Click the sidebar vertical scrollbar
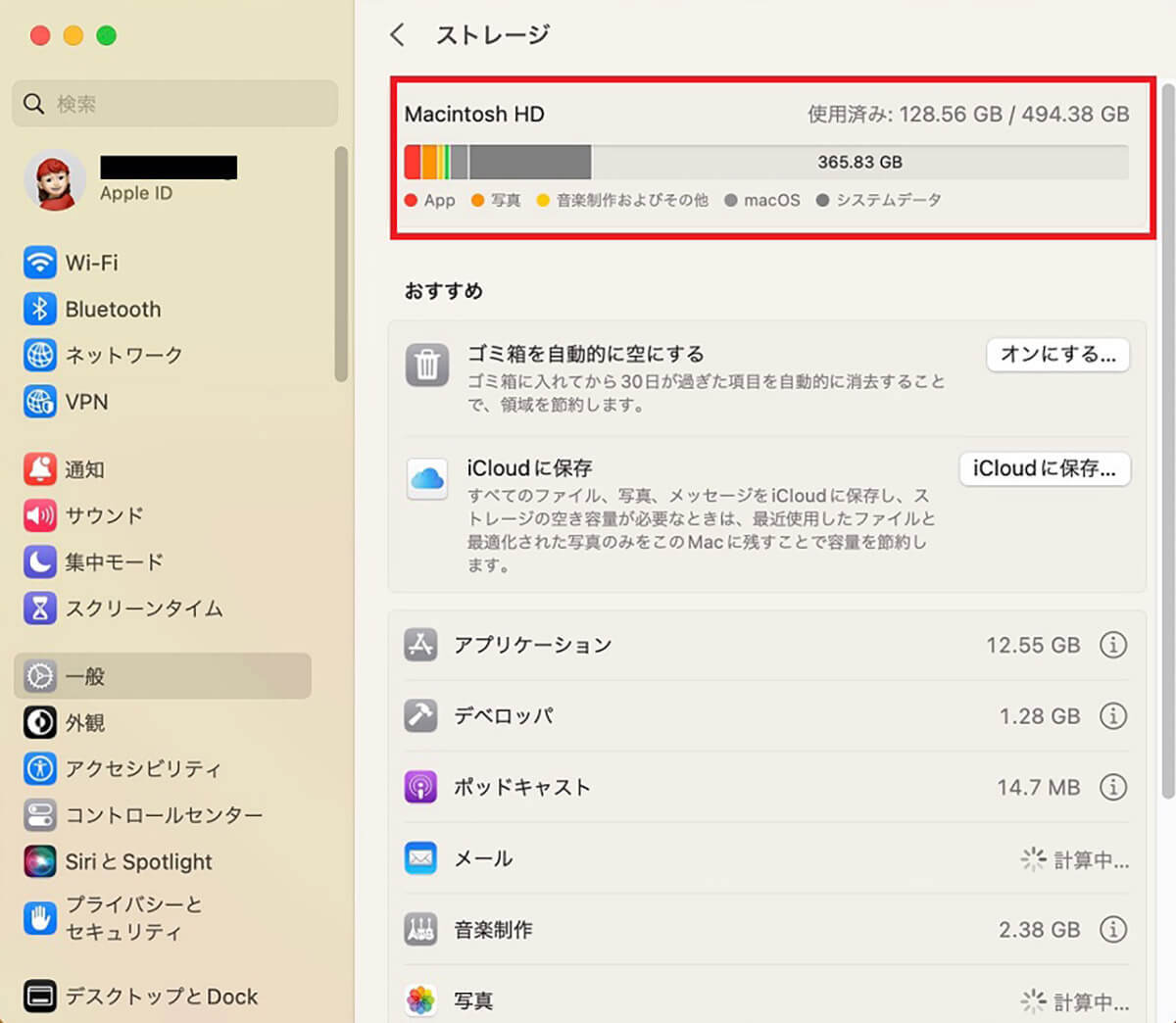The image size is (1176, 1023). click(x=340, y=265)
